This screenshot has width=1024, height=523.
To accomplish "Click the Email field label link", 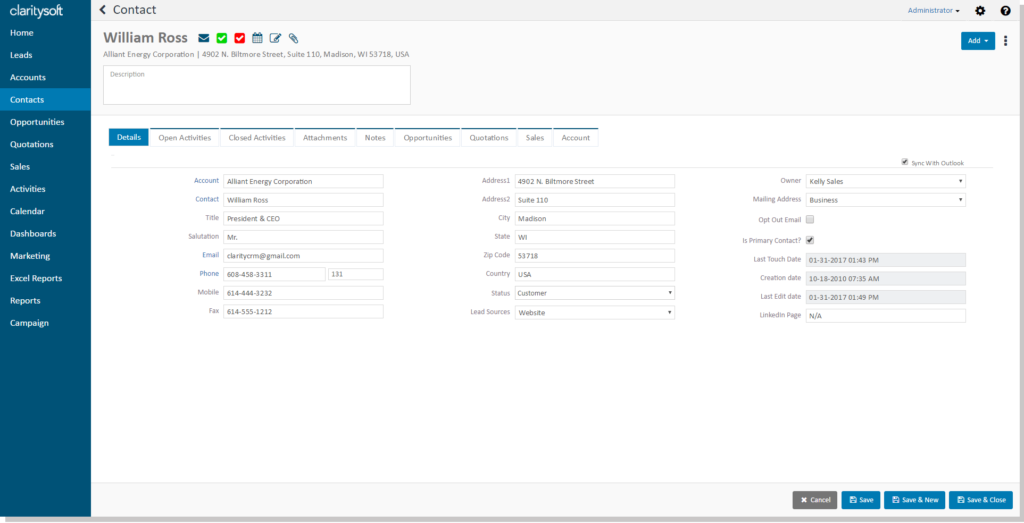I will click(211, 255).
